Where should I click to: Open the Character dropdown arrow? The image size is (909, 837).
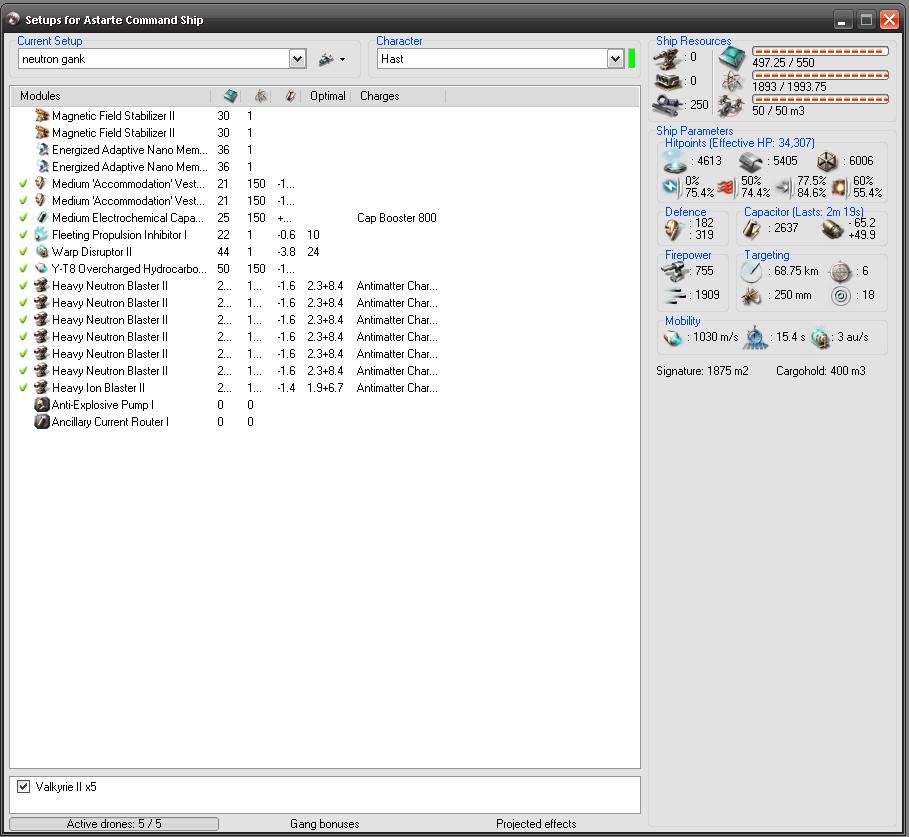click(615, 59)
